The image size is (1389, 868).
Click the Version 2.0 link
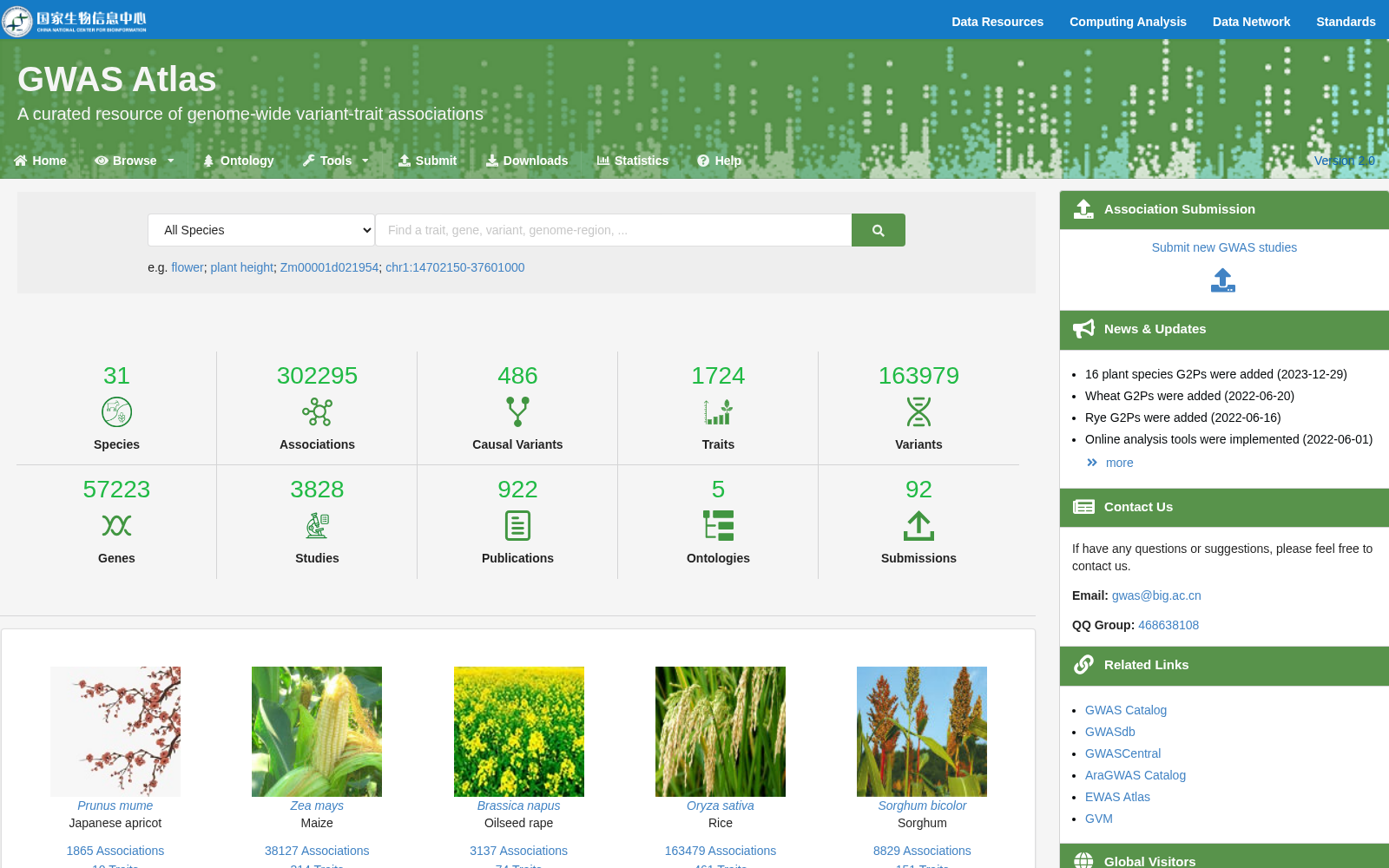[x=1345, y=161]
